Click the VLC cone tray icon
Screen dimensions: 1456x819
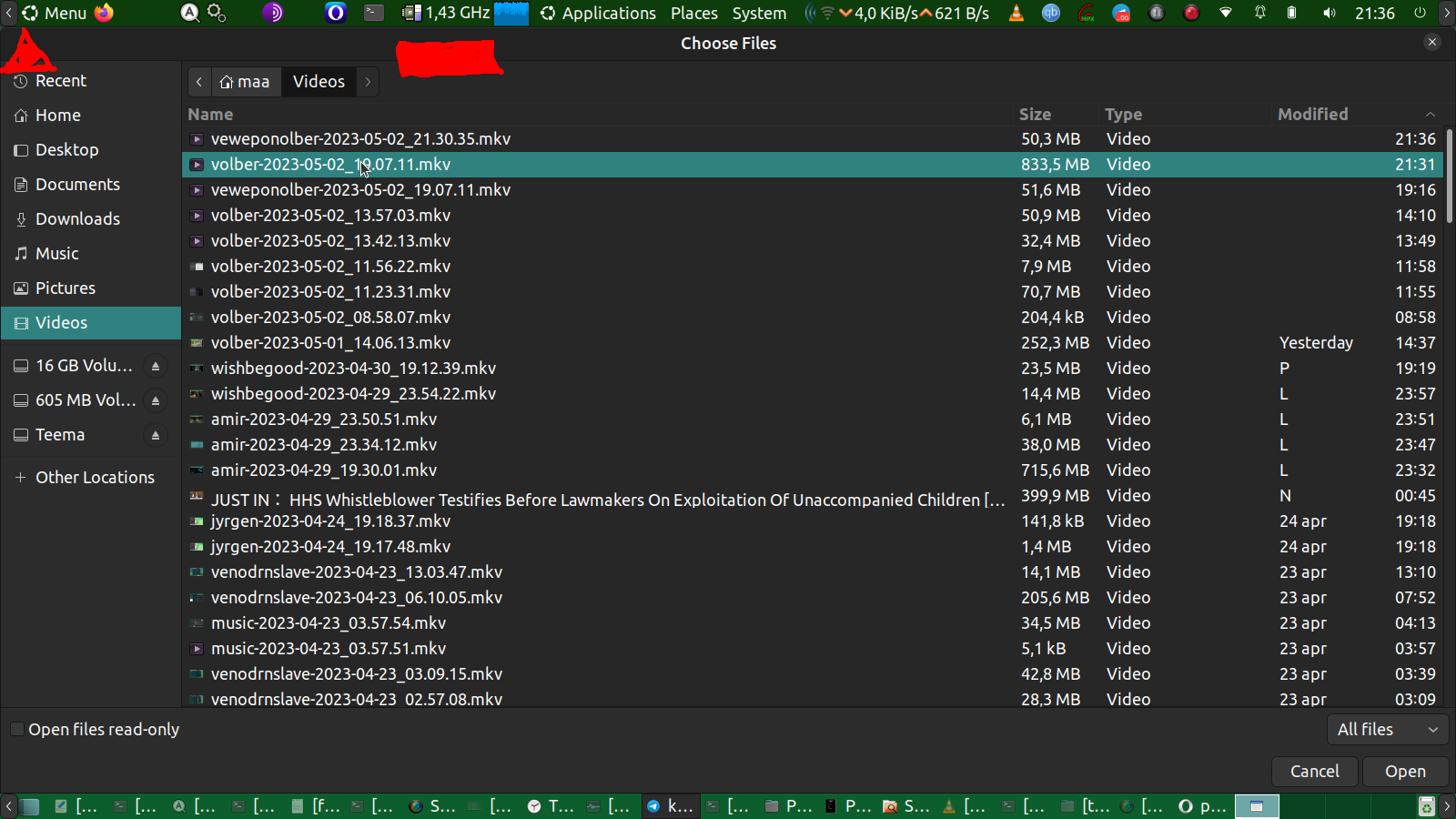click(x=1016, y=13)
